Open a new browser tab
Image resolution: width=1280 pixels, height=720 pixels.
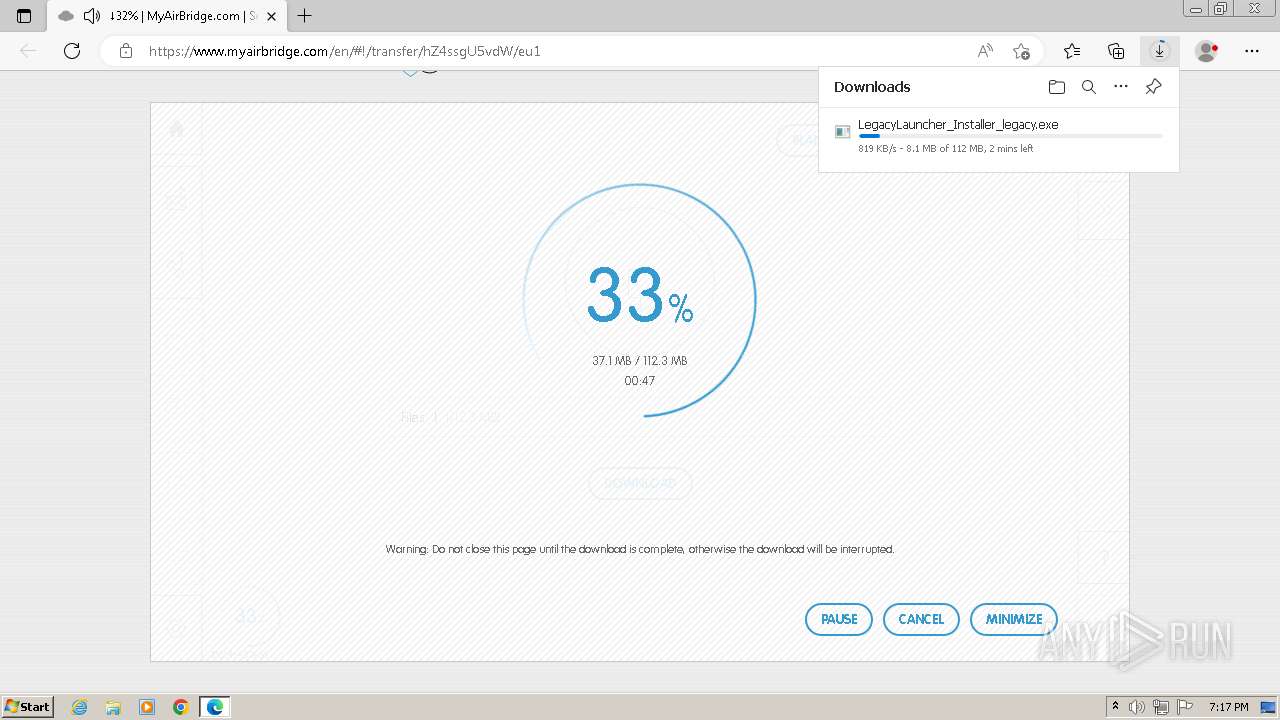(305, 16)
